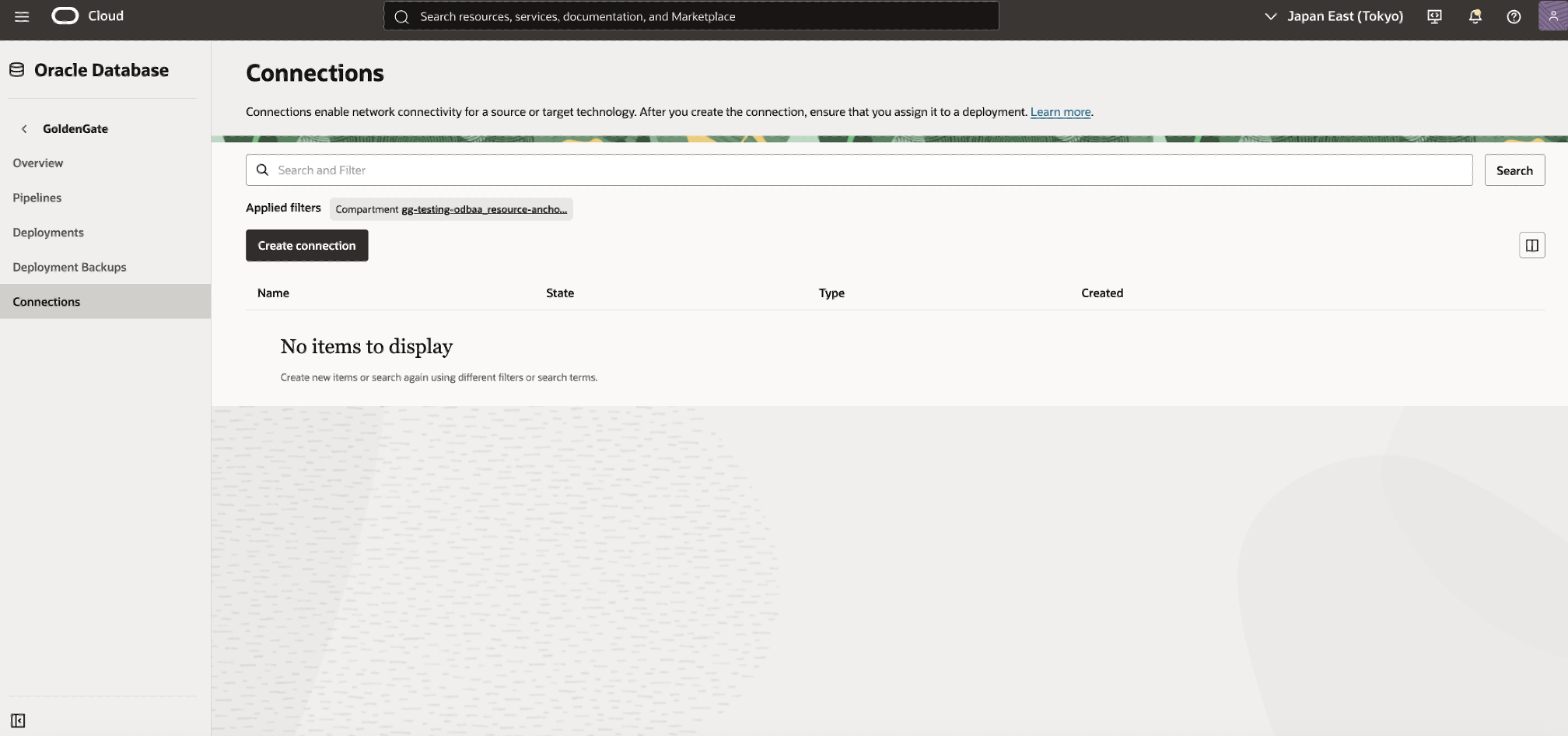Open the help question mark icon
This screenshot has height=736, width=1568.
[1514, 16]
